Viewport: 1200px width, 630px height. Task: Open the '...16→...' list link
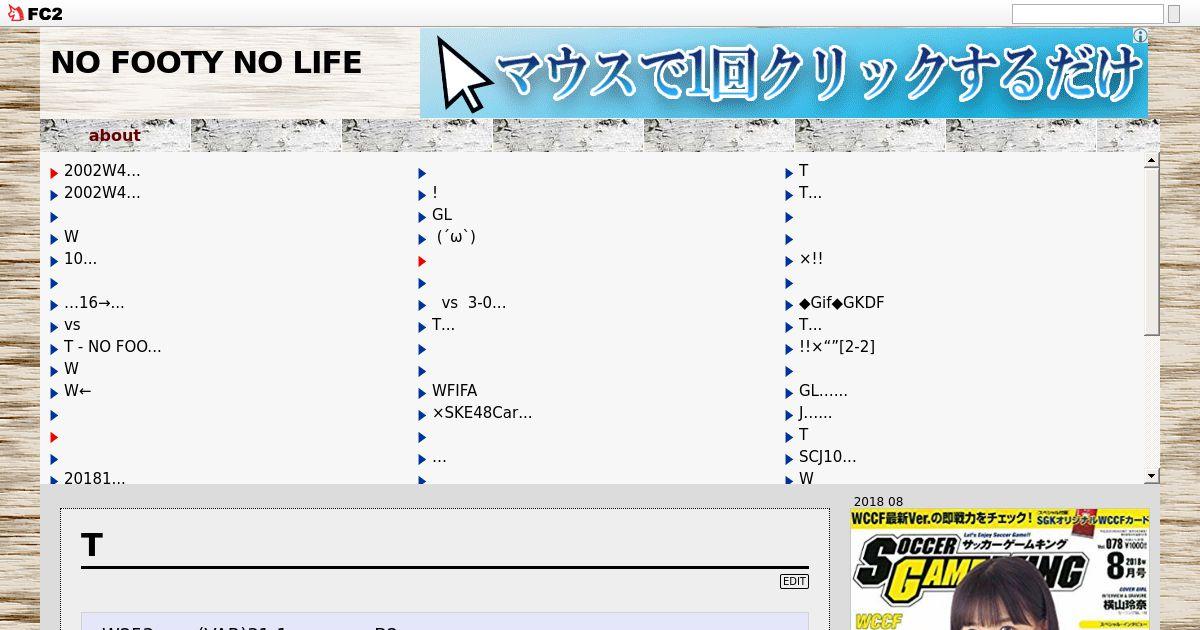[x=94, y=302]
